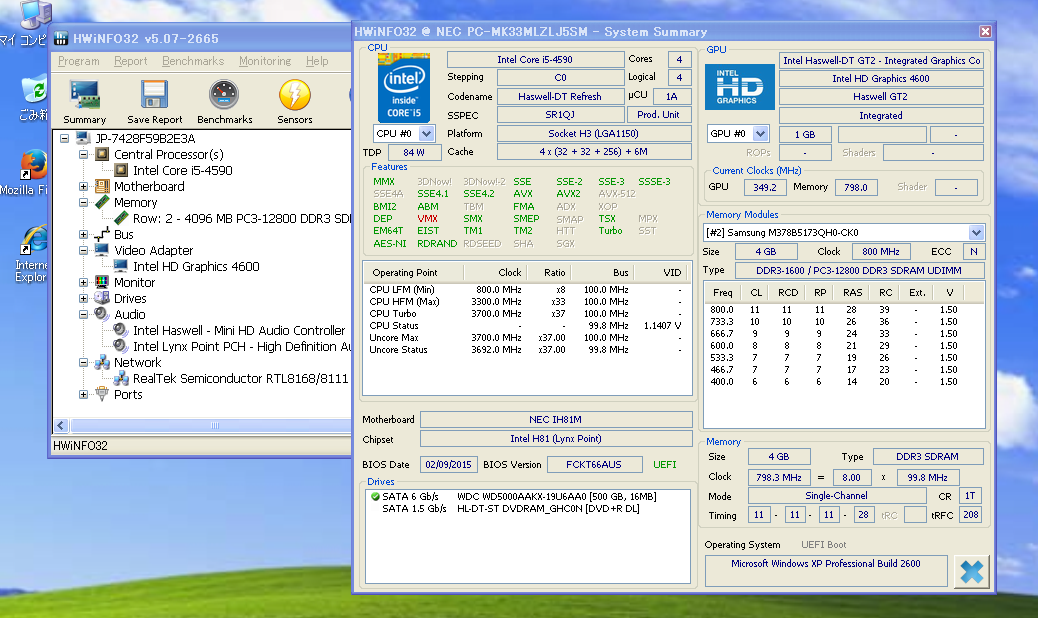Open the Samsung memory module dropdown
The height and width of the screenshot is (618, 1038).
pos(976,232)
